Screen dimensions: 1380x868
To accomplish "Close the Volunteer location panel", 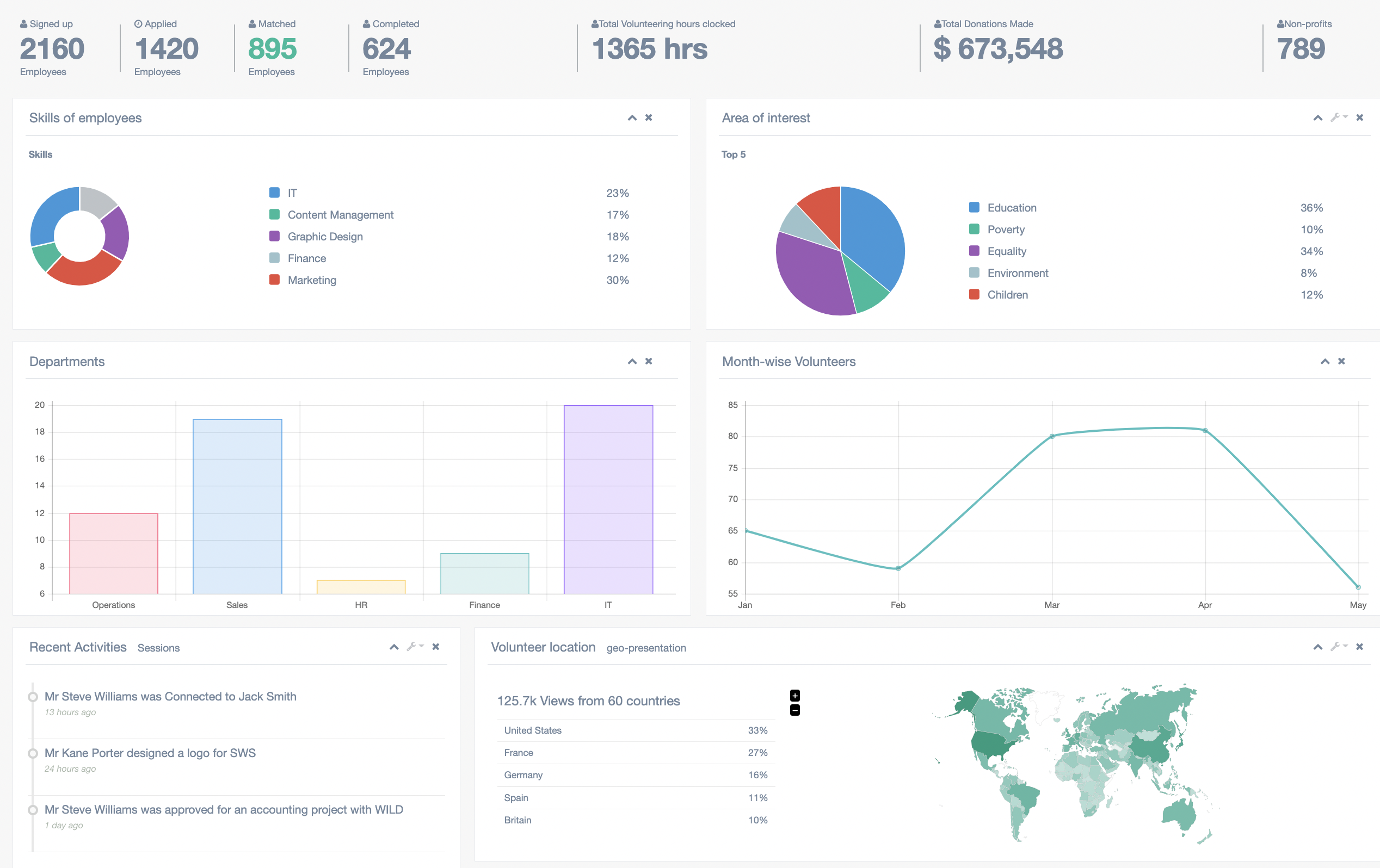I will tap(1359, 646).
